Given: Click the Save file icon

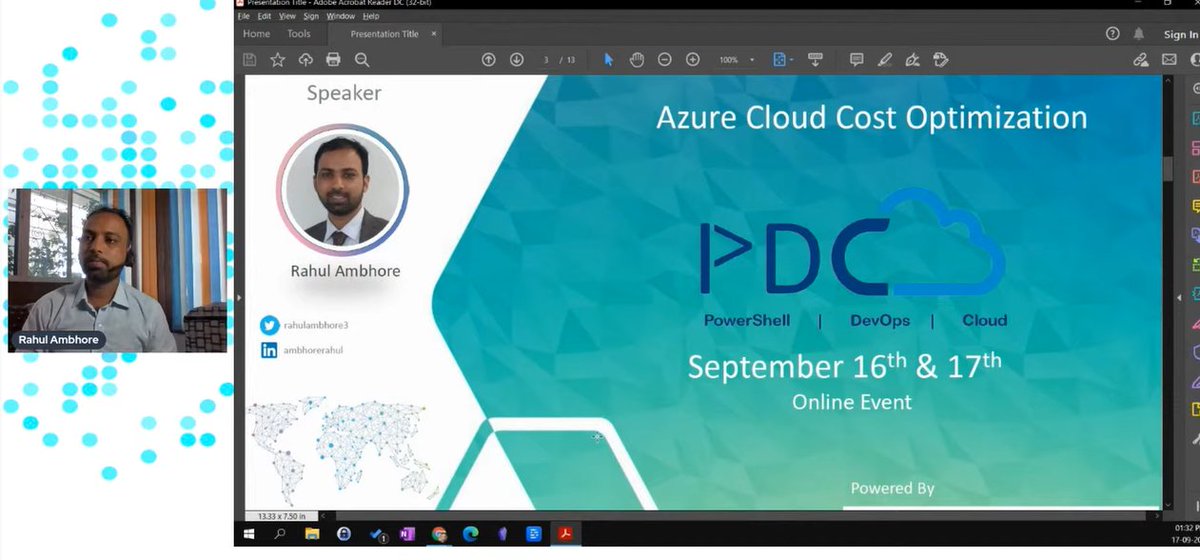Looking at the screenshot, I should 250,60.
